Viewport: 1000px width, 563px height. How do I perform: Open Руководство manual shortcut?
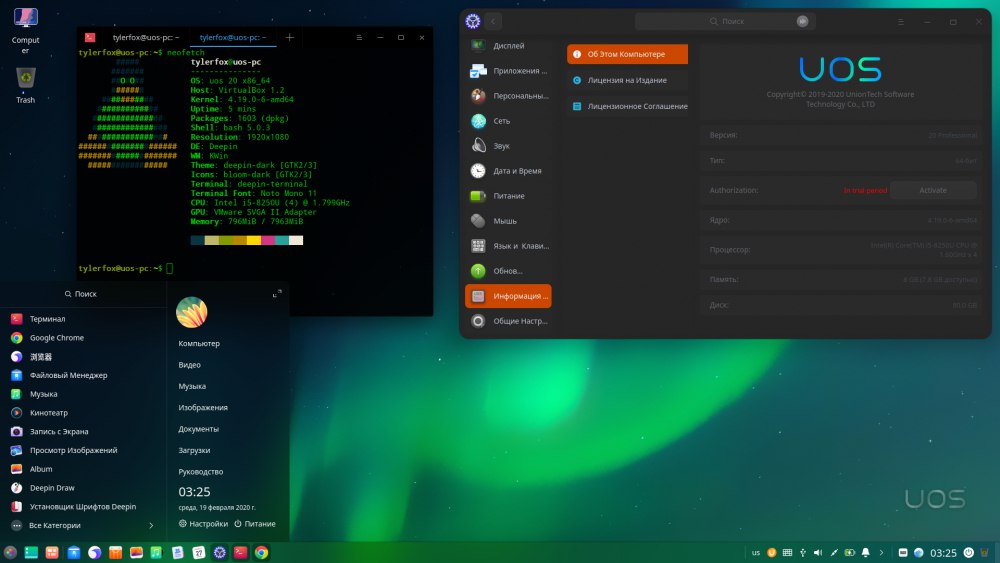200,472
